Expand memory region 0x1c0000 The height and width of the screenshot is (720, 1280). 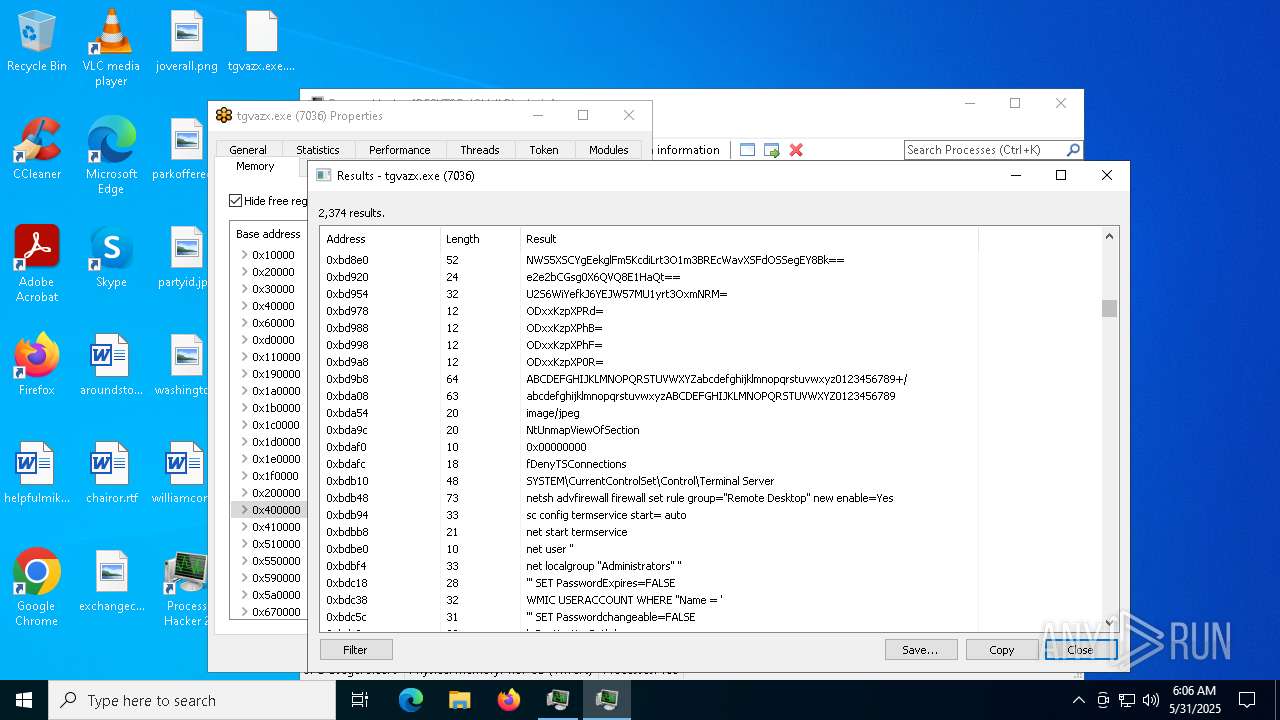(245, 425)
